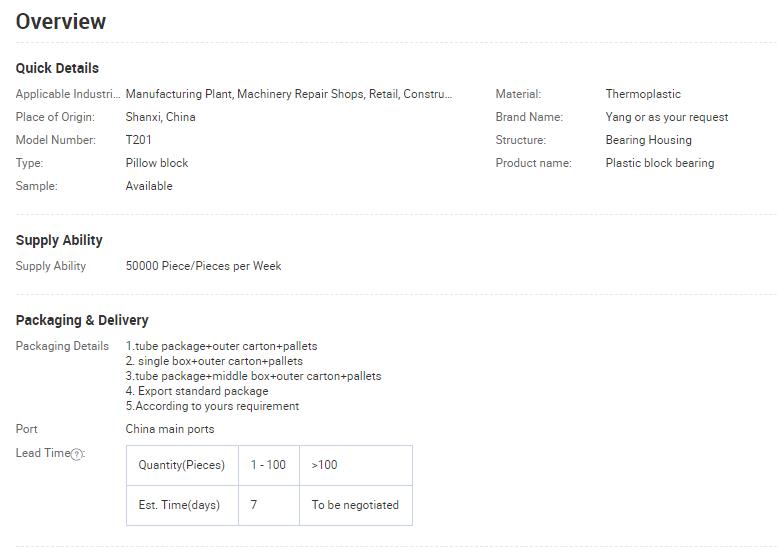Click the Brand Name value text
The width and height of the screenshot is (778, 548).
click(667, 117)
